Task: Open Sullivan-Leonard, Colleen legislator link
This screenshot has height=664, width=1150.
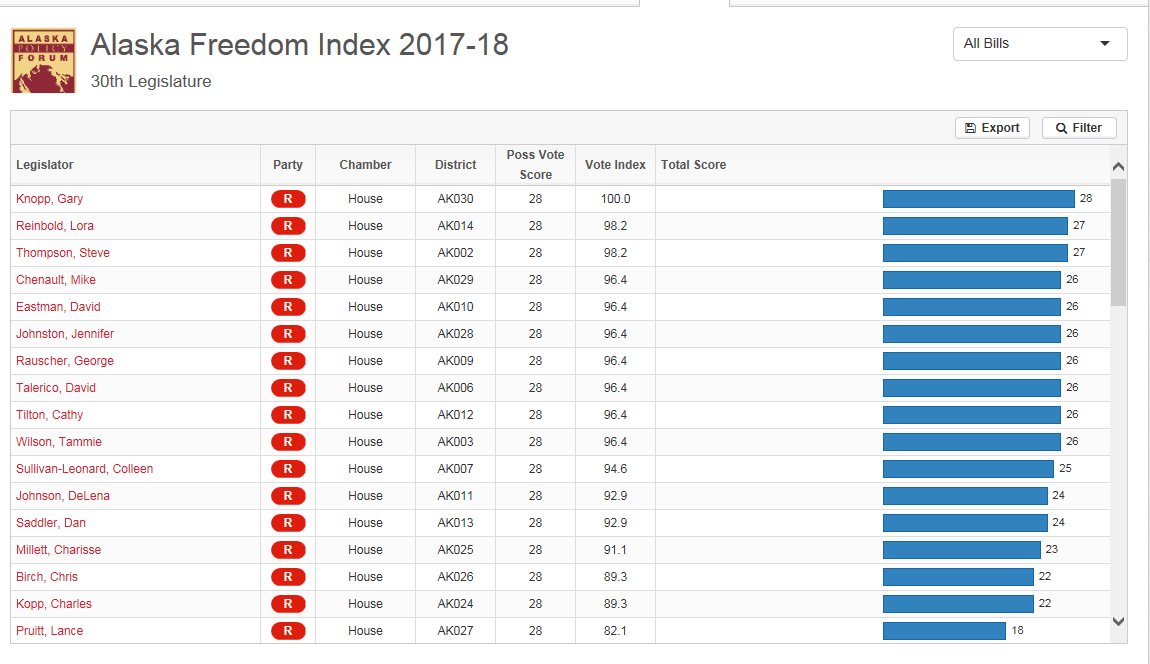Action: coord(84,469)
